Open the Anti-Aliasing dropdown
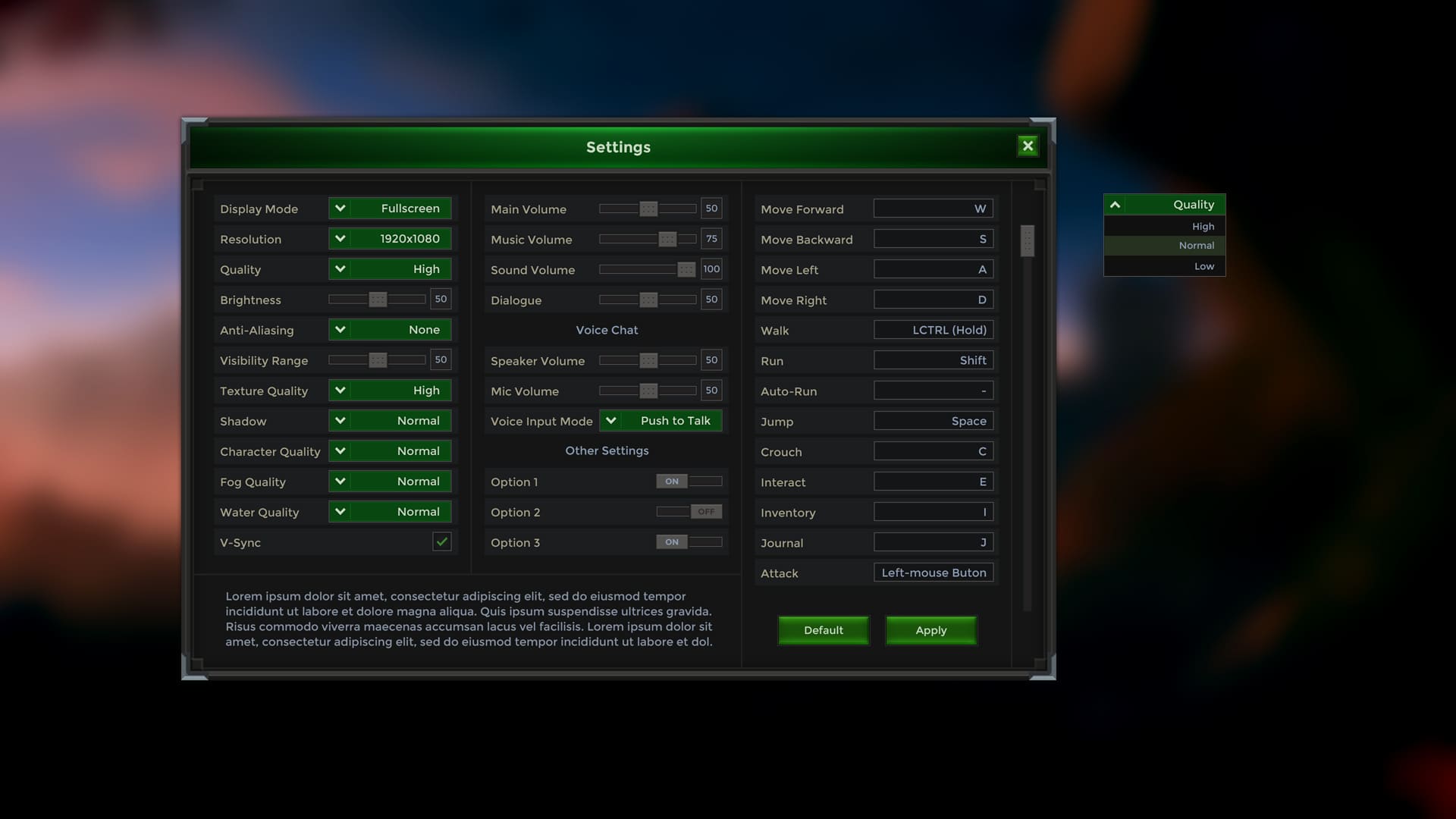 coord(390,330)
